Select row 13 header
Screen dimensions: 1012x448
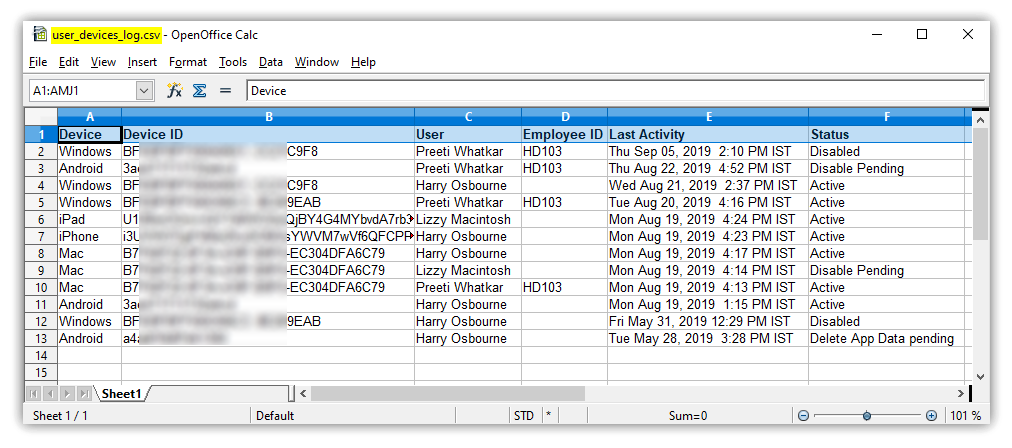tap(41, 338)
